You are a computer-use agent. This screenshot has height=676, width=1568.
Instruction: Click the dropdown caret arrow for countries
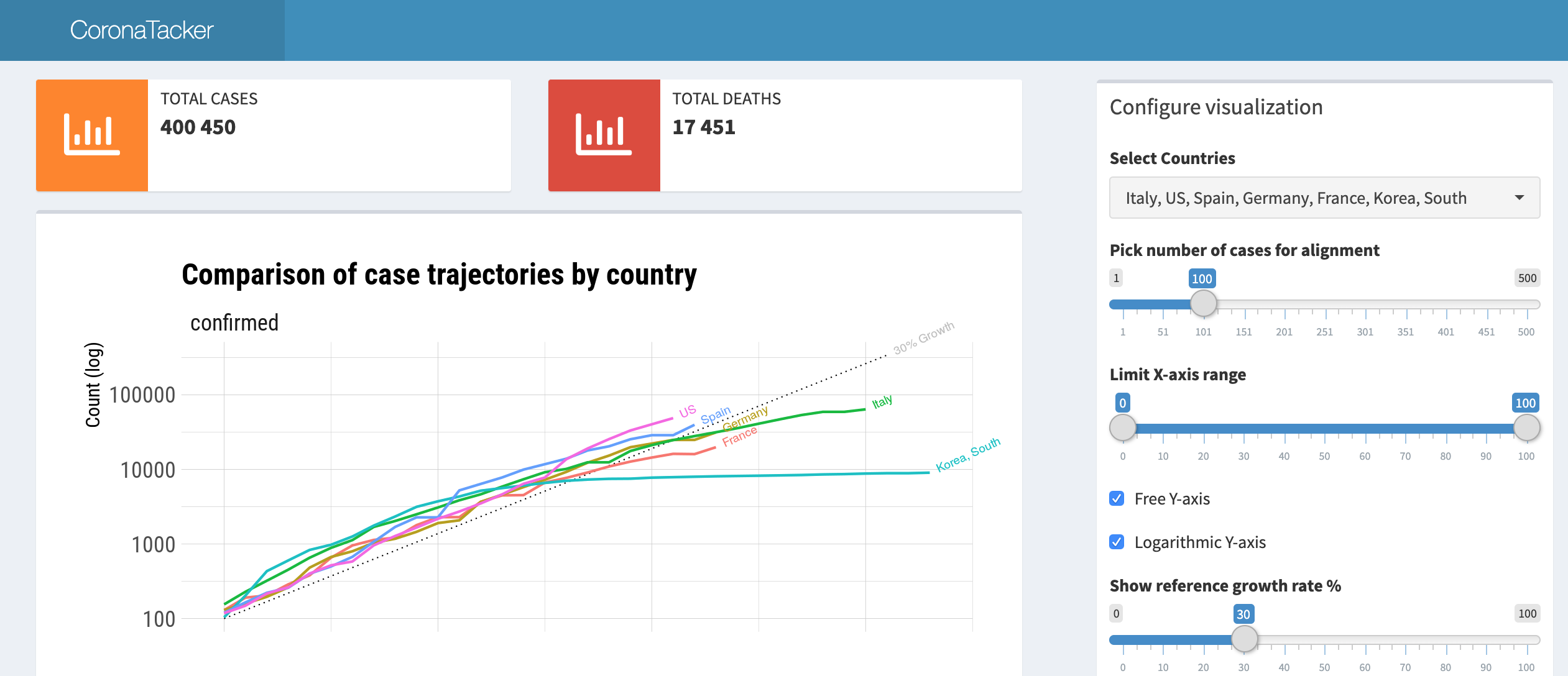click(1520, 198)
